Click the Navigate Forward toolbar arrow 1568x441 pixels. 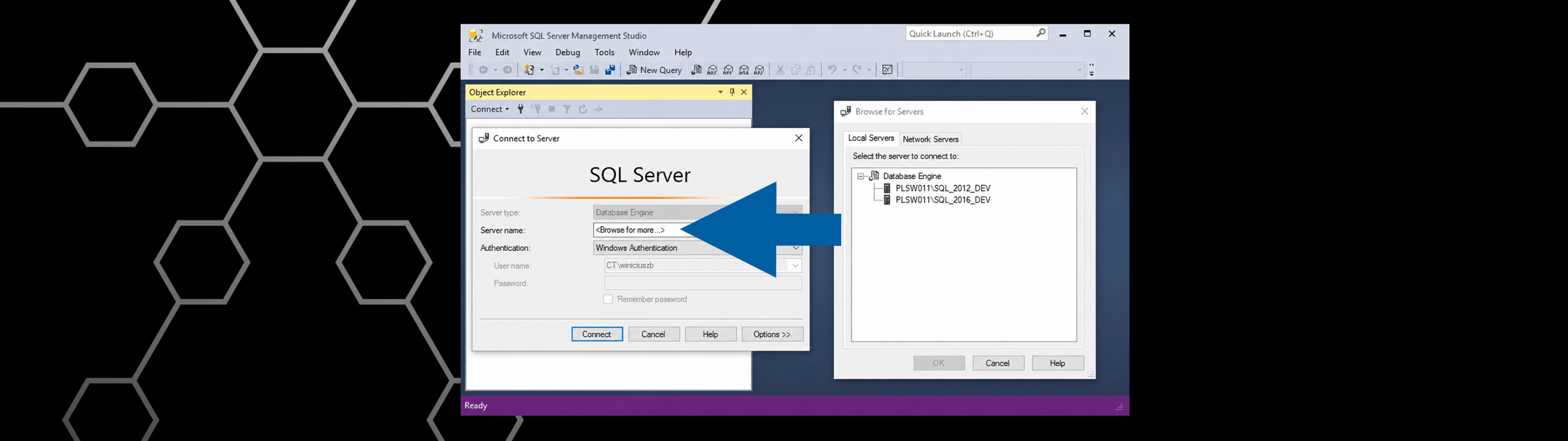click(508, 70)
